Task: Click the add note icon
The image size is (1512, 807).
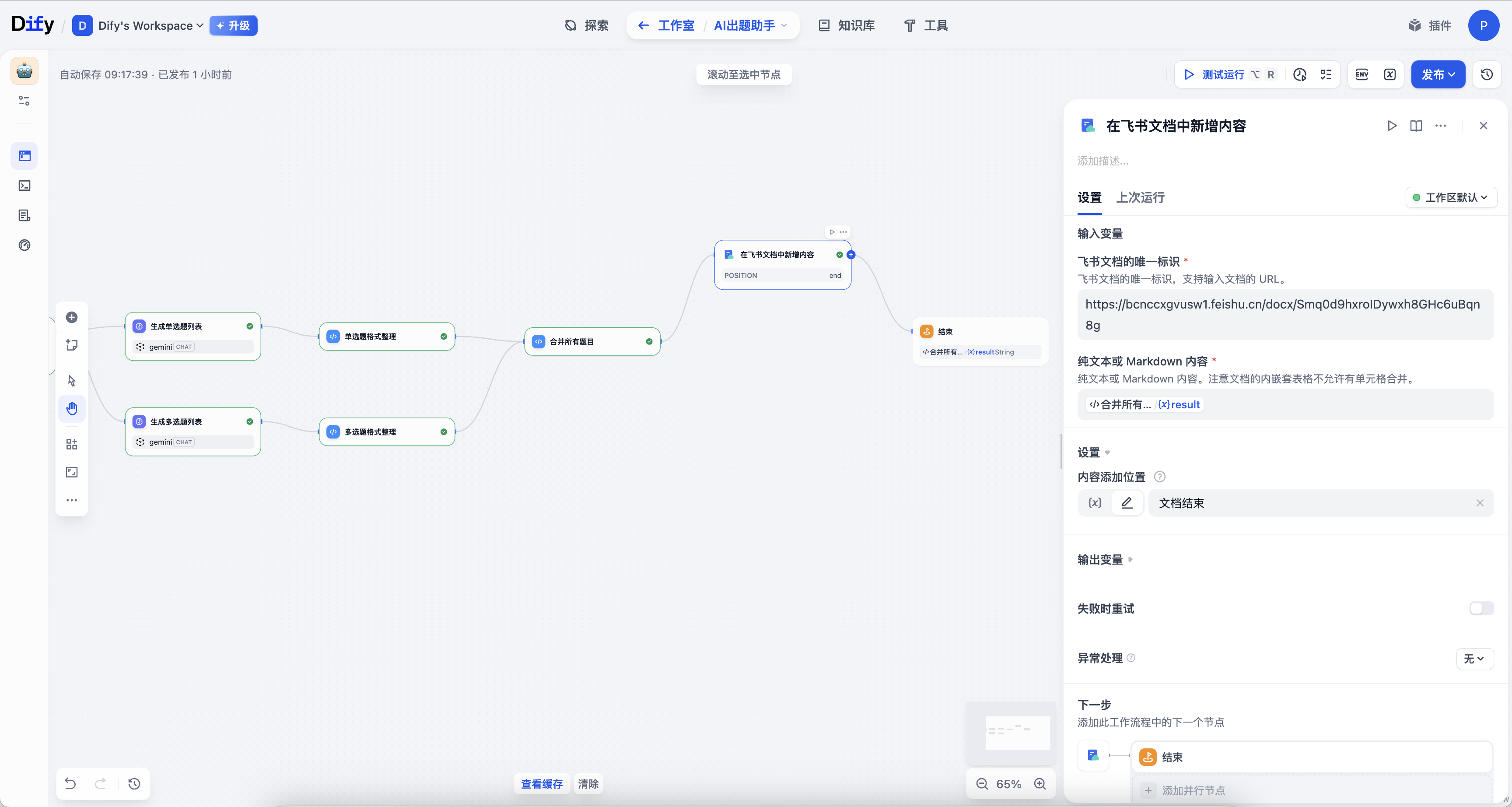Action: tap(72, 345)
